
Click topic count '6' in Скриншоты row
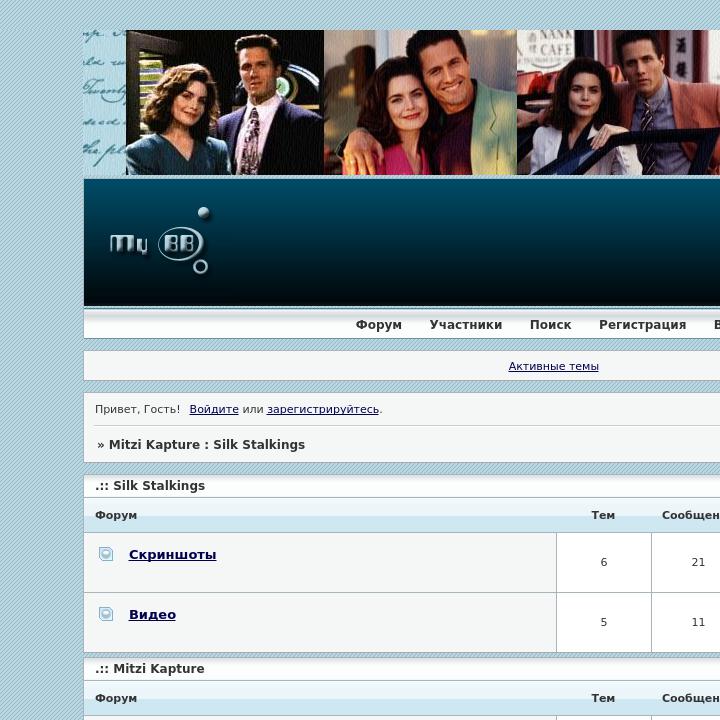click(x=603, y=562)
